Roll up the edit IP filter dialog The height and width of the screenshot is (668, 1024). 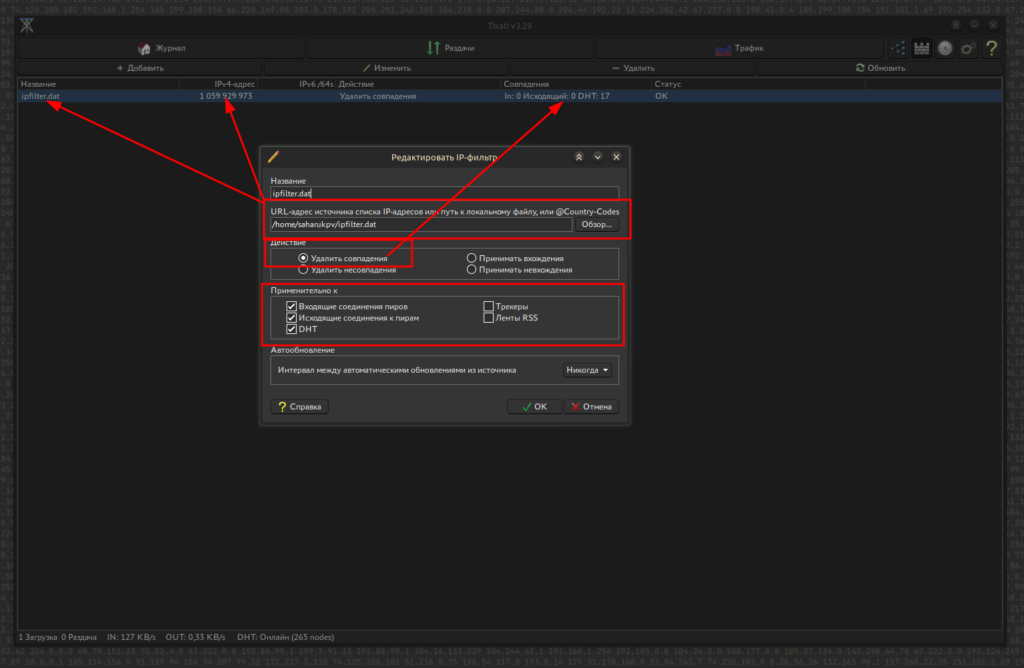coord(579,157)
